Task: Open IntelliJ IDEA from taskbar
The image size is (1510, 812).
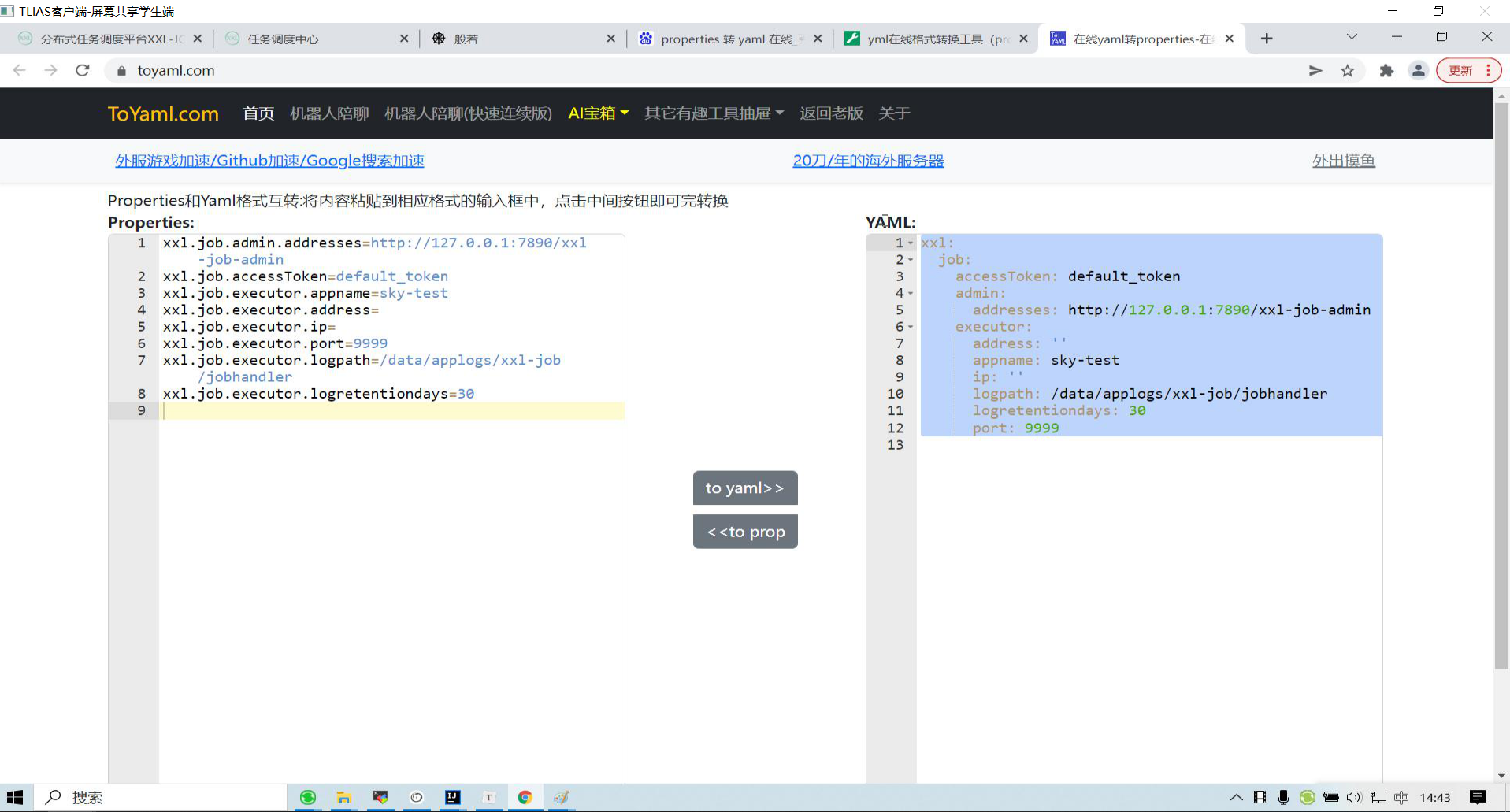Action: 453,797
